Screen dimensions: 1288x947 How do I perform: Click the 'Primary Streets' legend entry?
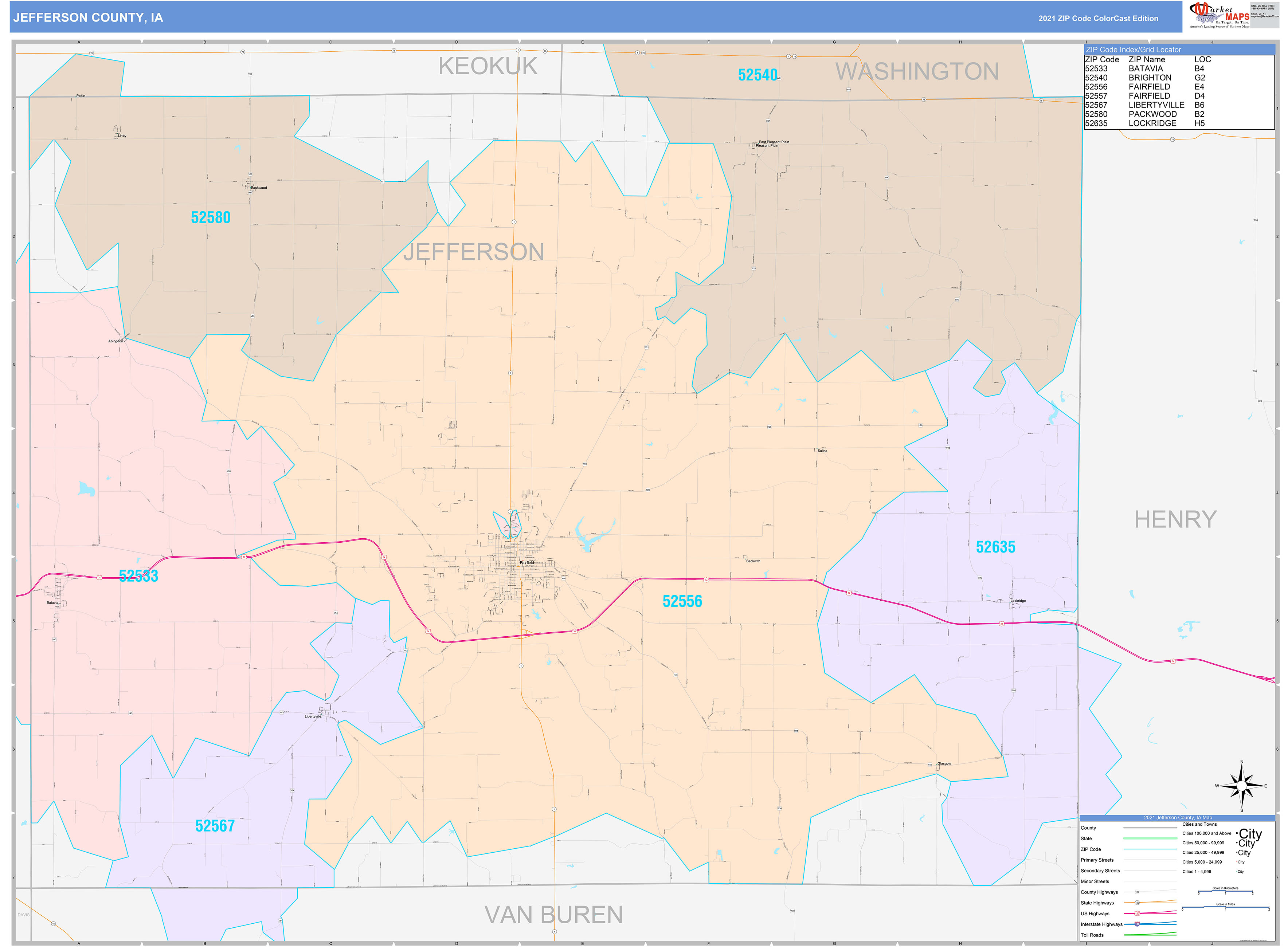point(1097,860)
